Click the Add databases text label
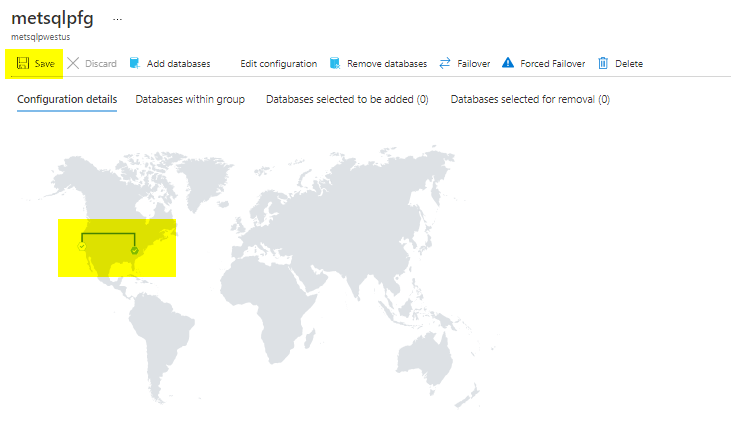Viewport: 731px width, 436px height. click(178, 63)
